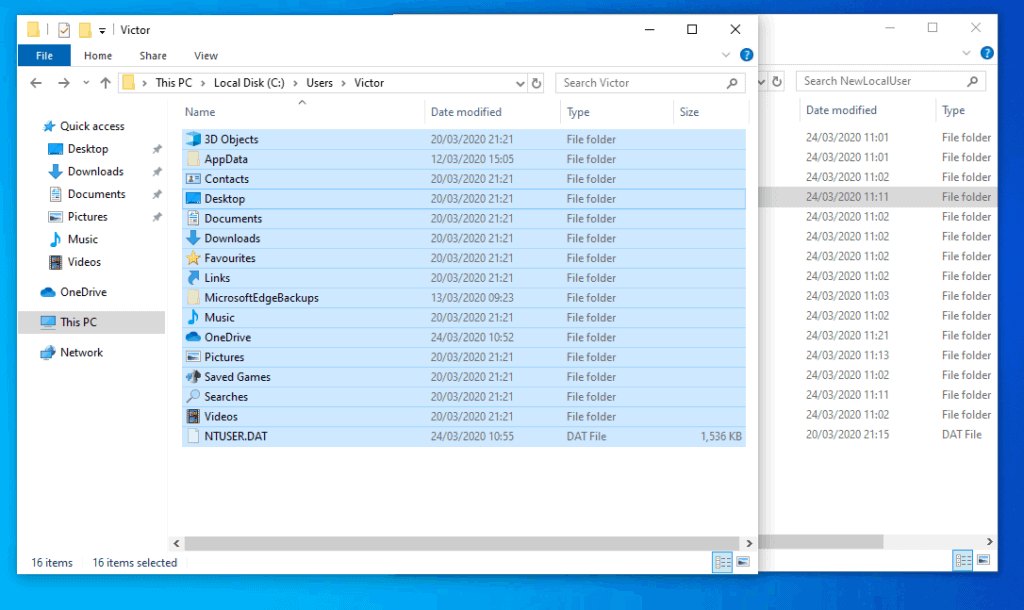Refresh the NewLocalUser background window
This screenshot has width=1024, height=610.
(777, 81)
